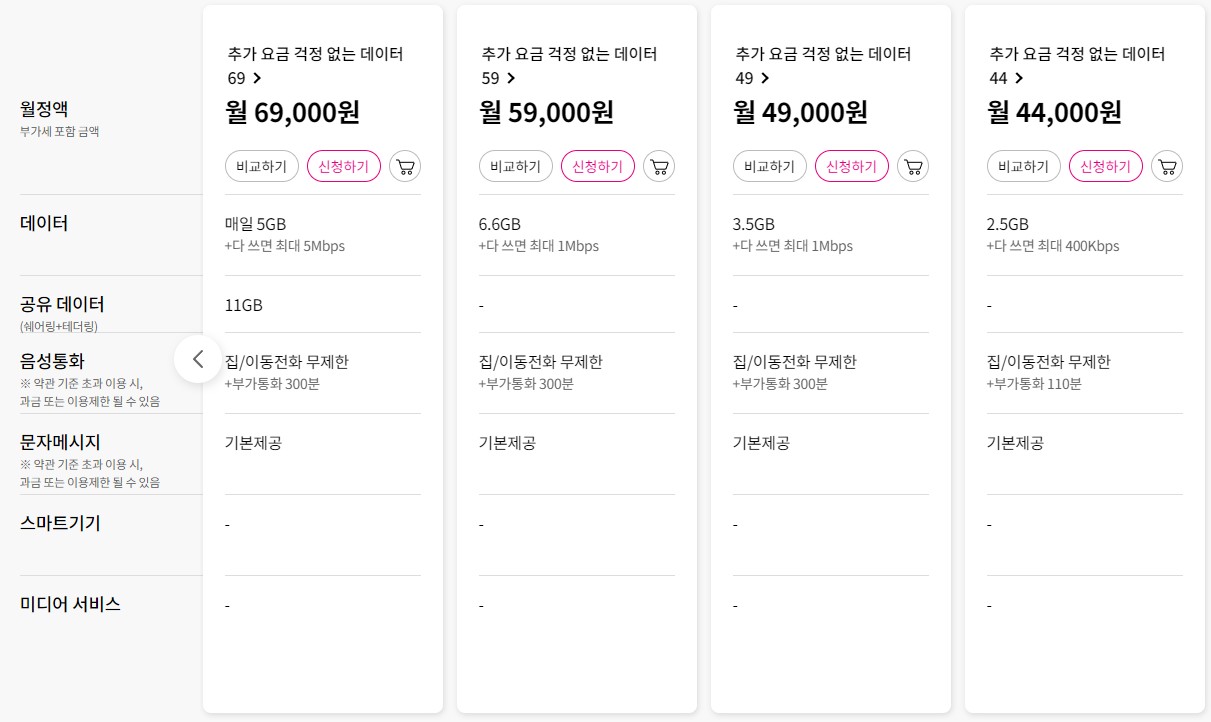The image size is (1211, 722).
Task: Add the 59,000원 plan to cart
Action: pyautogui.click(x=659, y=167)
